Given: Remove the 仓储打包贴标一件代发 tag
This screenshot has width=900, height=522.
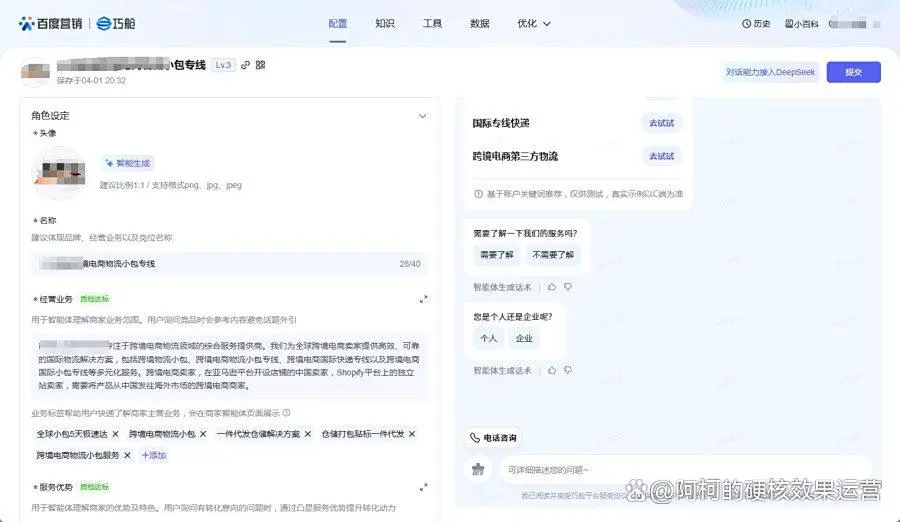Looking at the screenshot, I should tap(412, 434).
